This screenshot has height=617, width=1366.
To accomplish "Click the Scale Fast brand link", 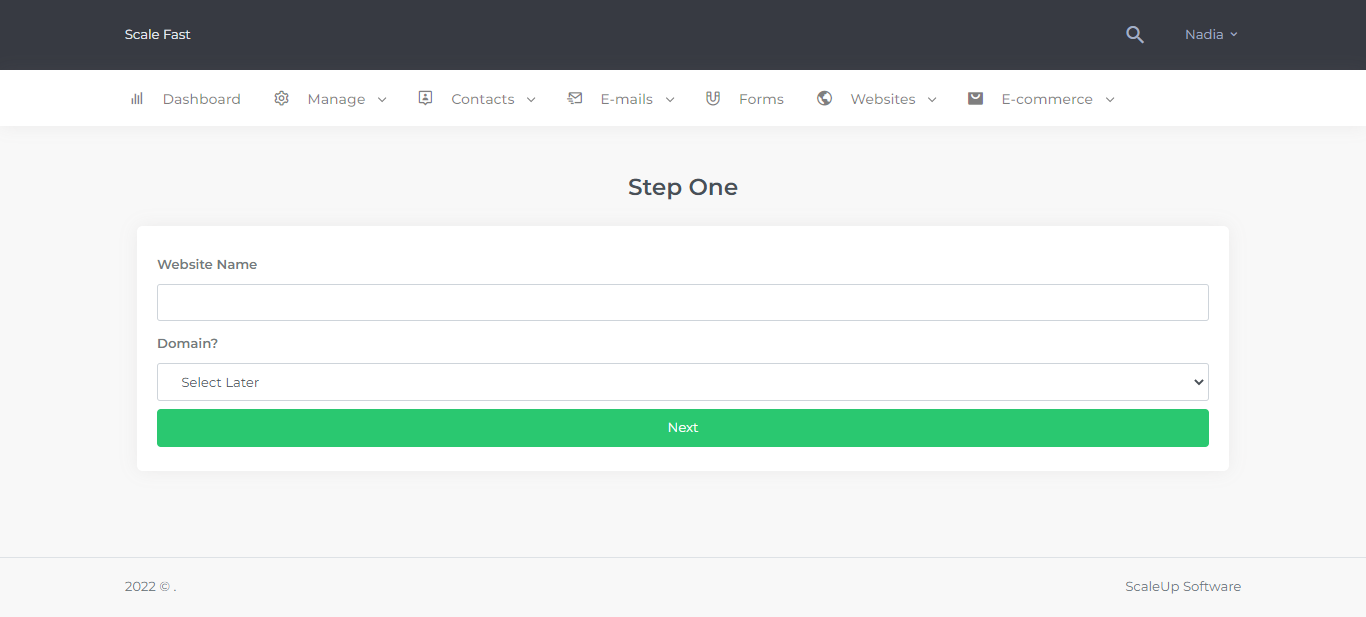I will [x=158, y=35].
